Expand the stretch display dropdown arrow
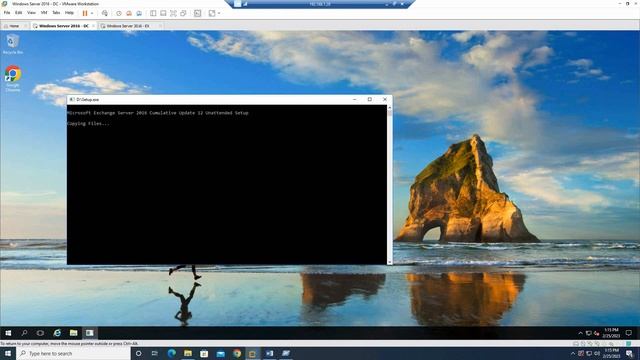 (219, 13)
